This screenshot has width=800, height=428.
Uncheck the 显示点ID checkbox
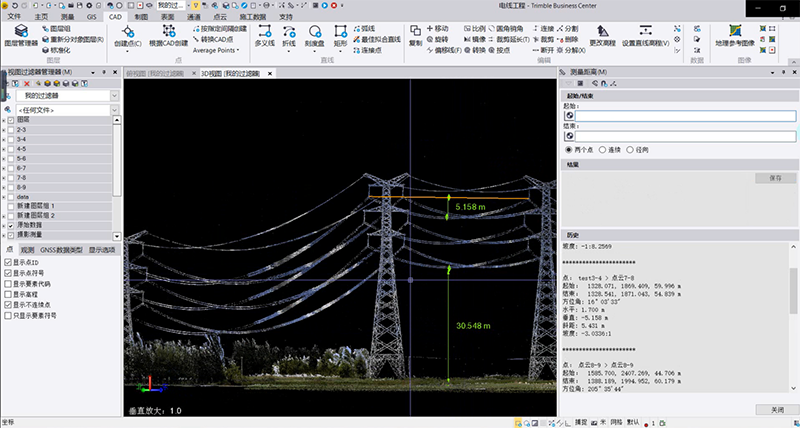pyautogui.click(x=8, y=262)
